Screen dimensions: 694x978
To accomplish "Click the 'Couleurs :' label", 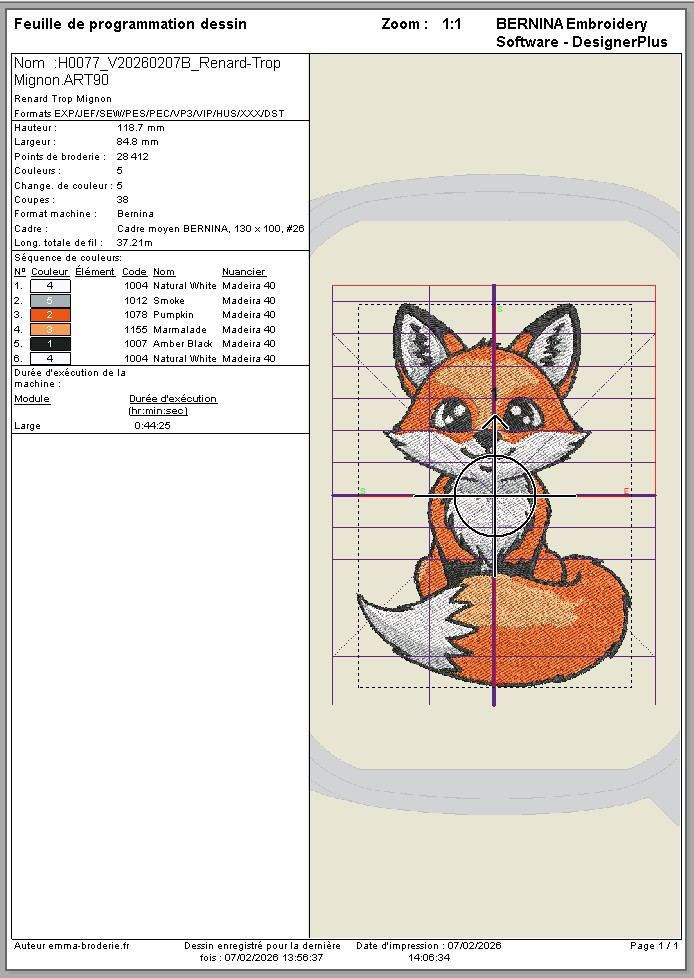I will tap(37, 170).
